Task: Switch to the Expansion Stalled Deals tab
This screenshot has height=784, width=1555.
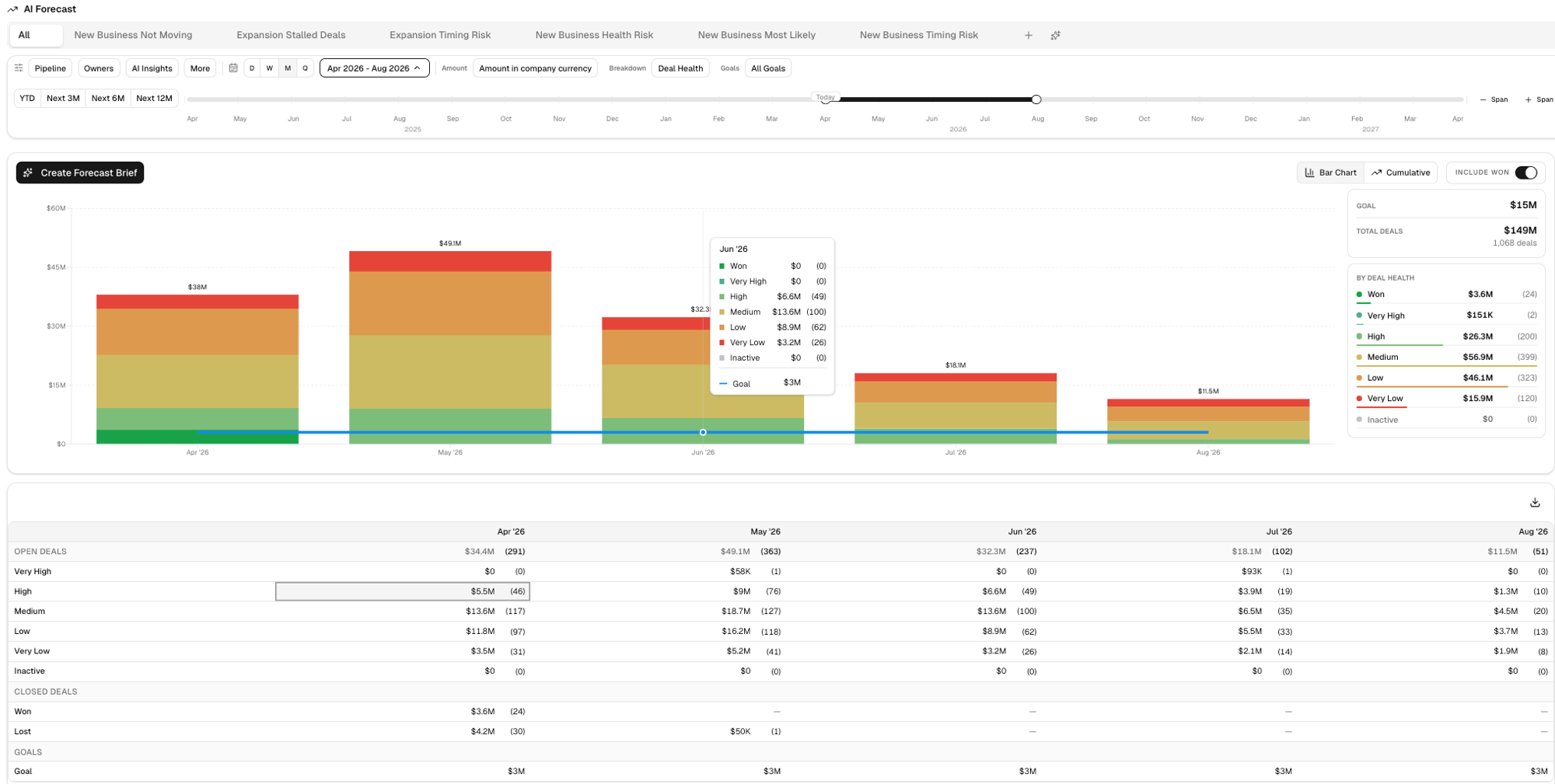Action: point(291,35)
